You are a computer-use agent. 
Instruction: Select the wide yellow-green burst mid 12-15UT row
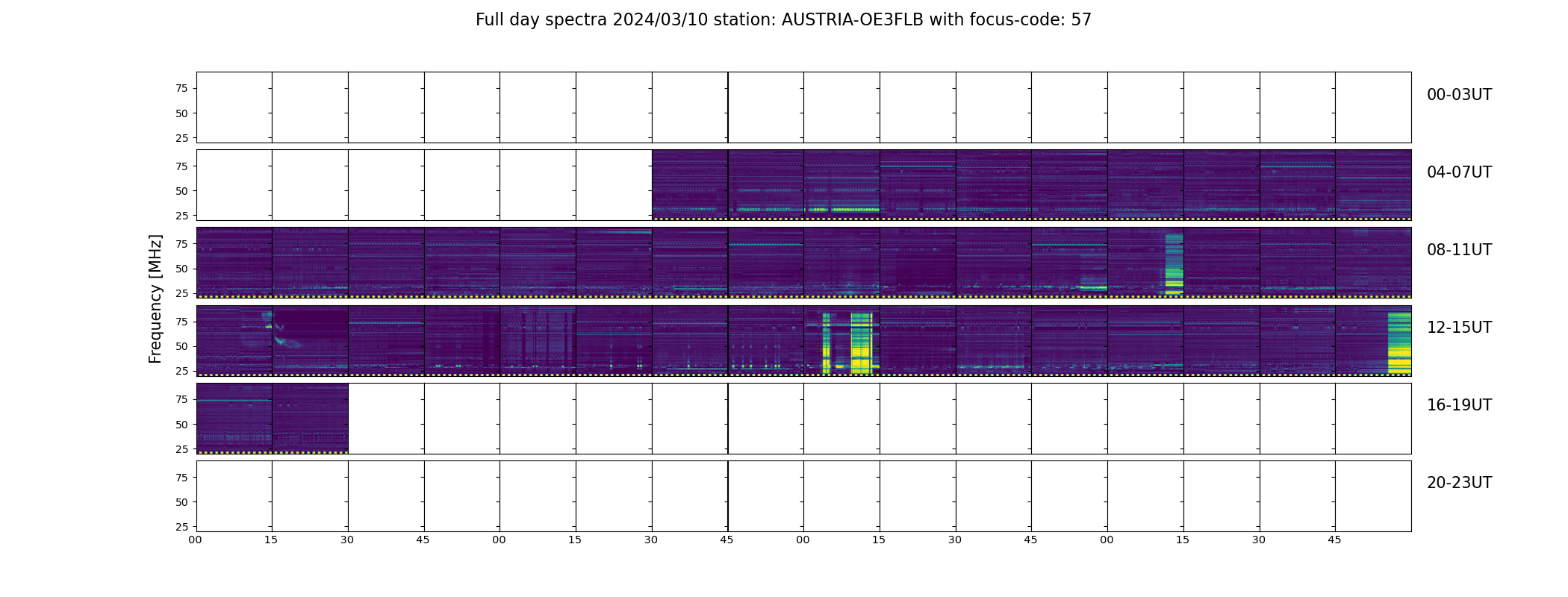[x=862, y=343]
